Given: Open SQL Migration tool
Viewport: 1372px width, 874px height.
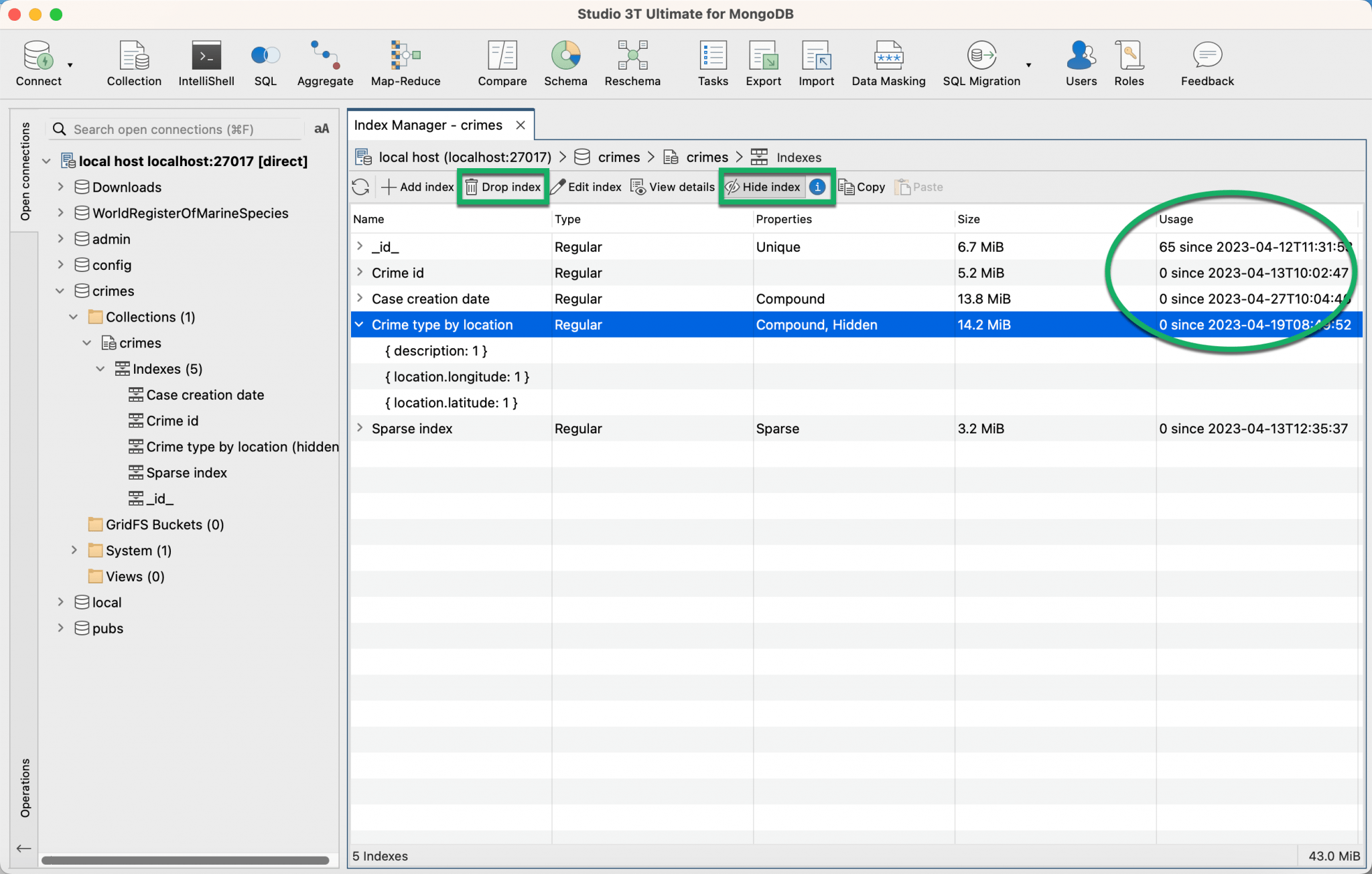Looking at the screenshot, I should pyautogui.click(x=981, y=64).
